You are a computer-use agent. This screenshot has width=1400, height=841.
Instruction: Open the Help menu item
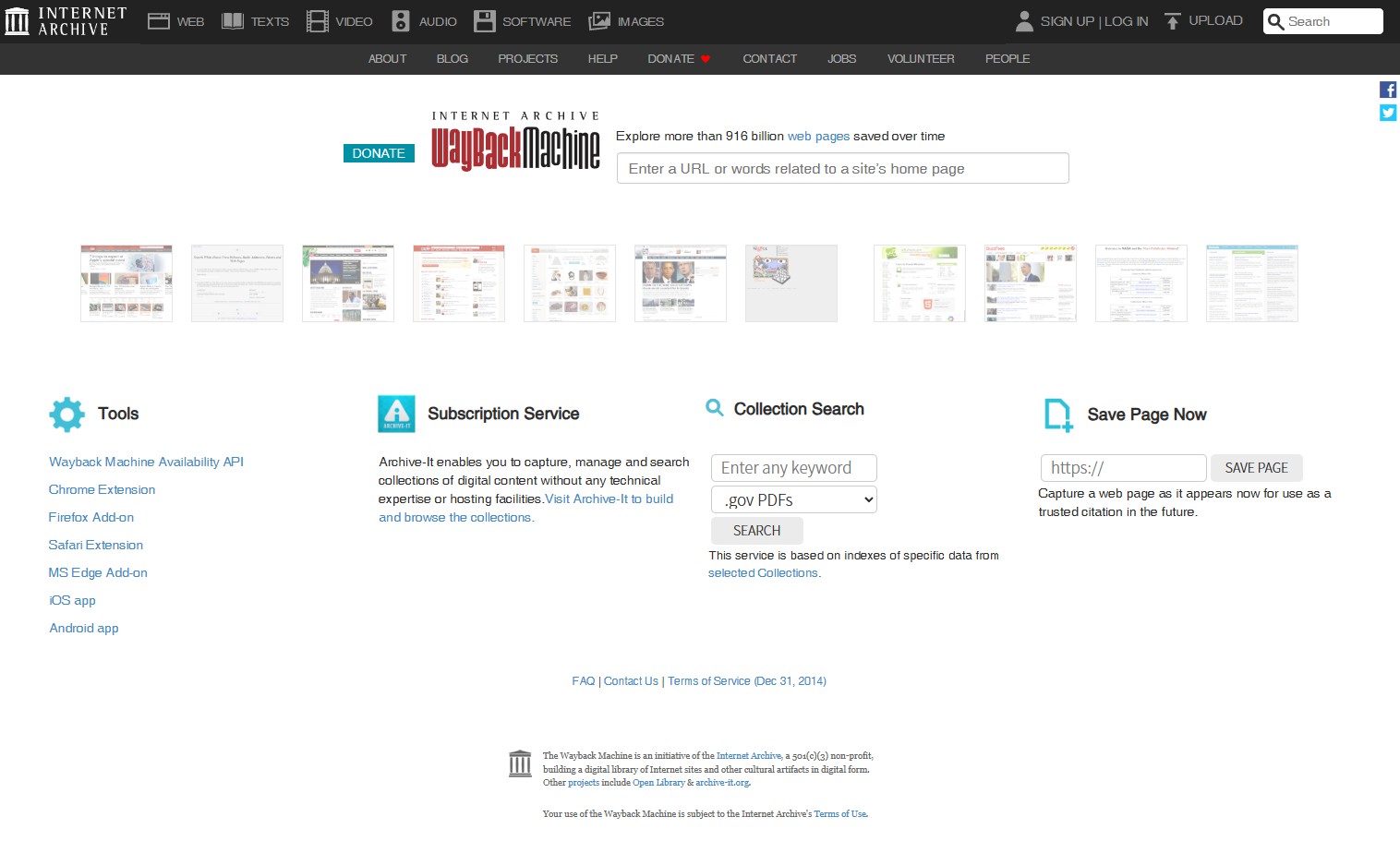point(603,59)
